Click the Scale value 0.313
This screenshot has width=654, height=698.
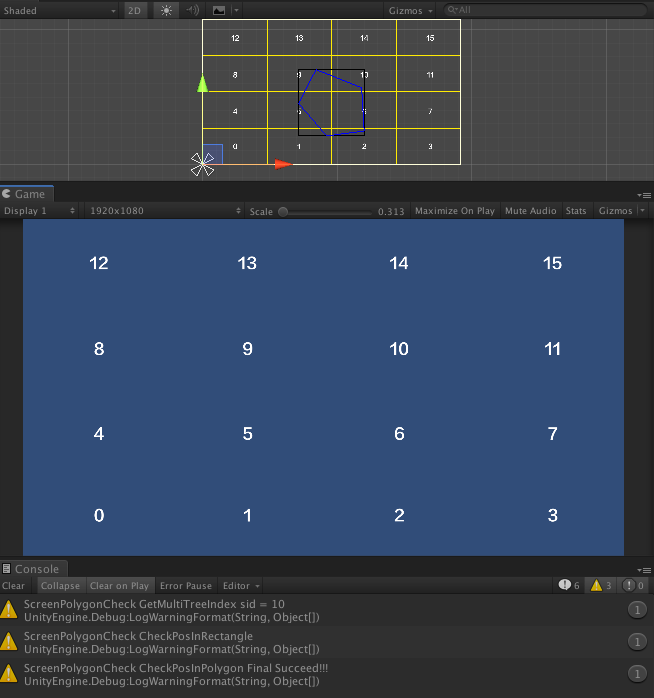[x=391, y=211]
